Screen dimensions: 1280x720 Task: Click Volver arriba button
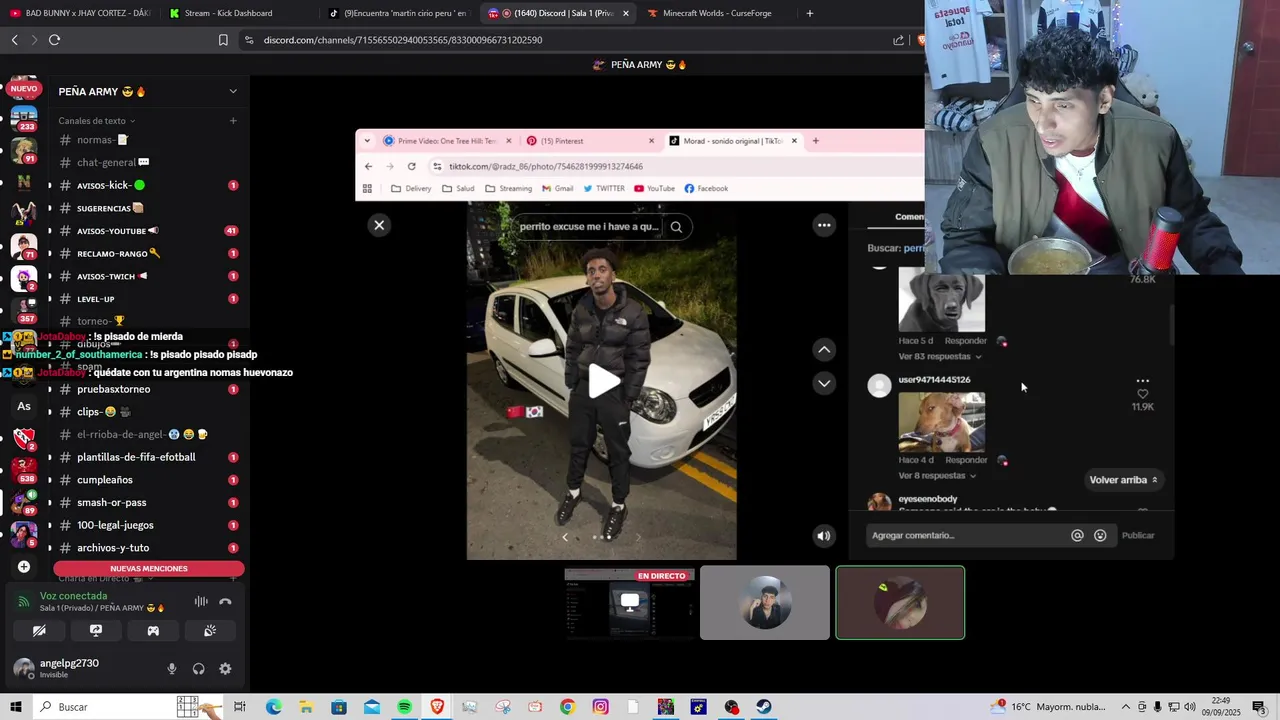1123,480
